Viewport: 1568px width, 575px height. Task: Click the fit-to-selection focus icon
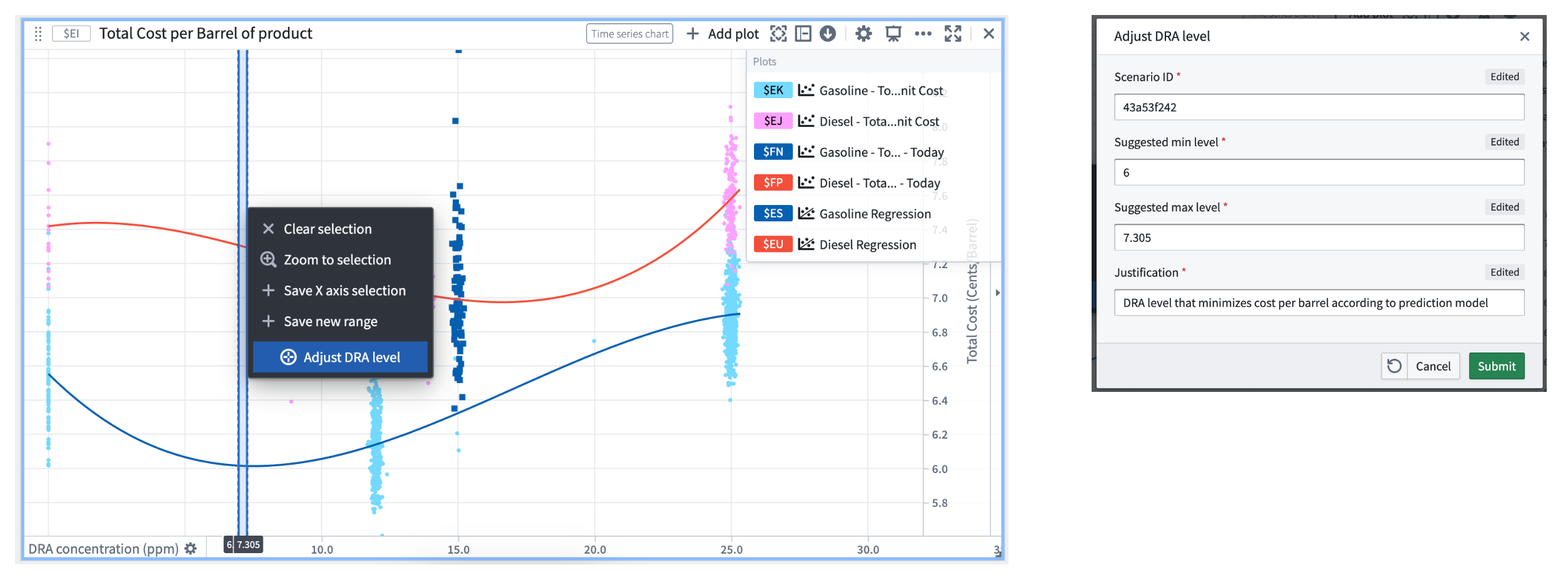(x=778, y=34)
